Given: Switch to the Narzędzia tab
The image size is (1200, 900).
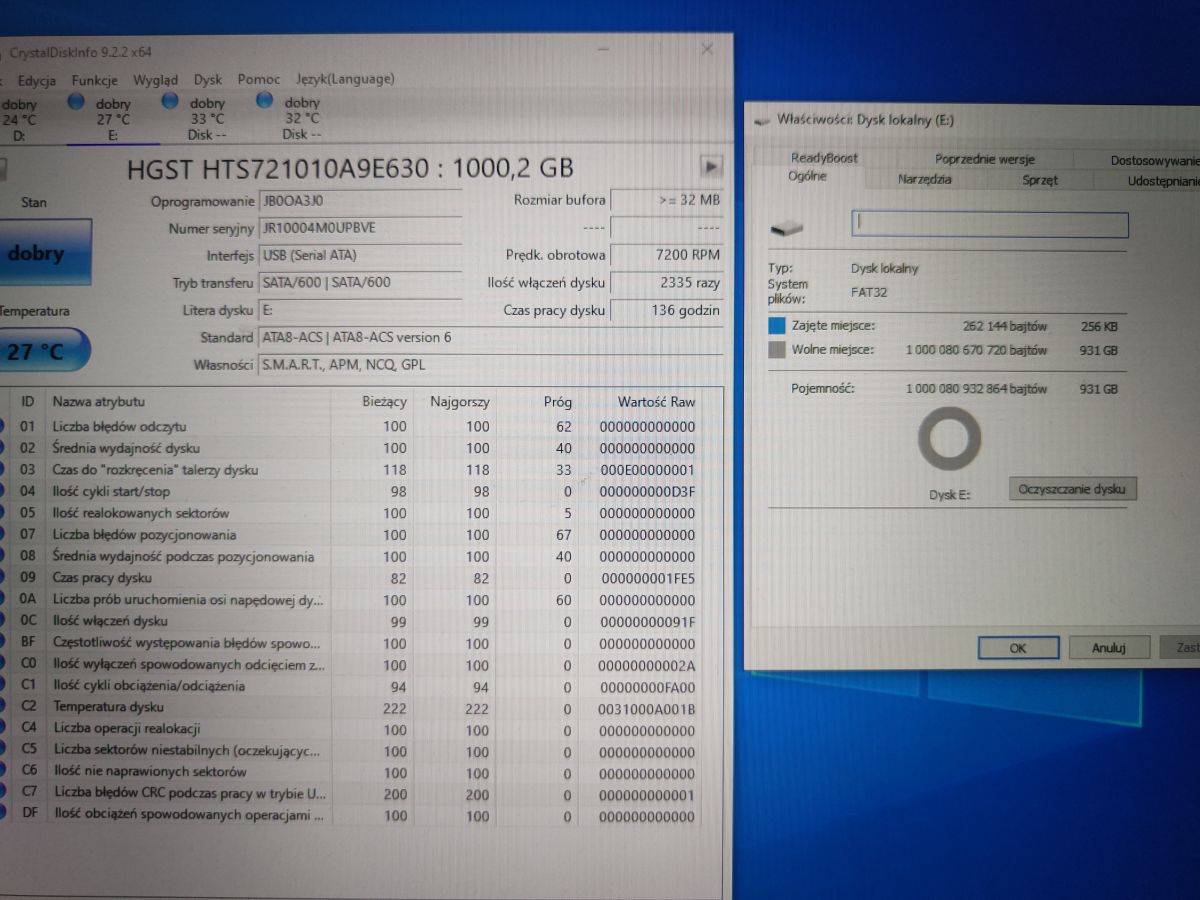Looking at the screenshot, I should [924, 180].
